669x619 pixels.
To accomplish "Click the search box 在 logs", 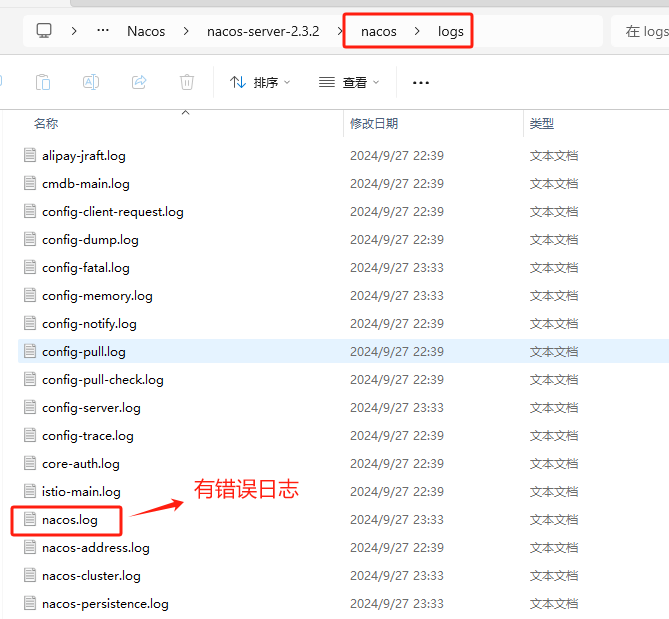I will (x=640, y=31).
